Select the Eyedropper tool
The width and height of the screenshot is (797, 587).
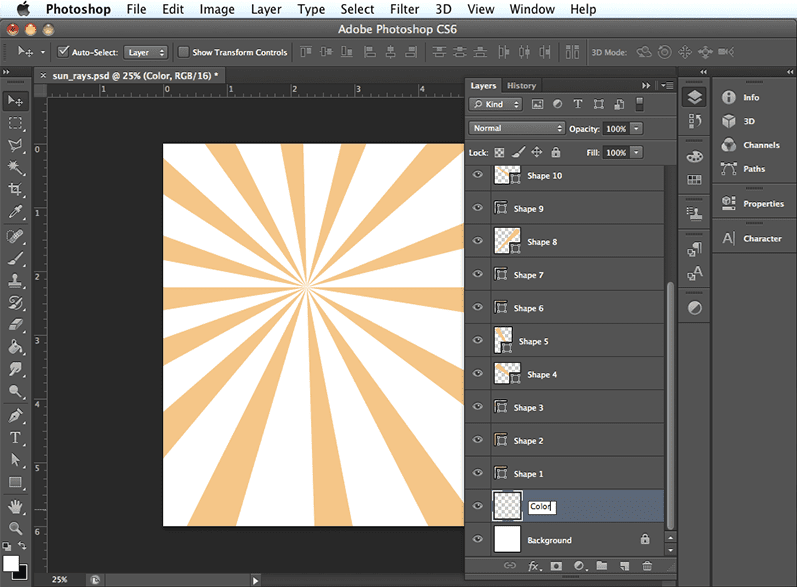(15, 211)
